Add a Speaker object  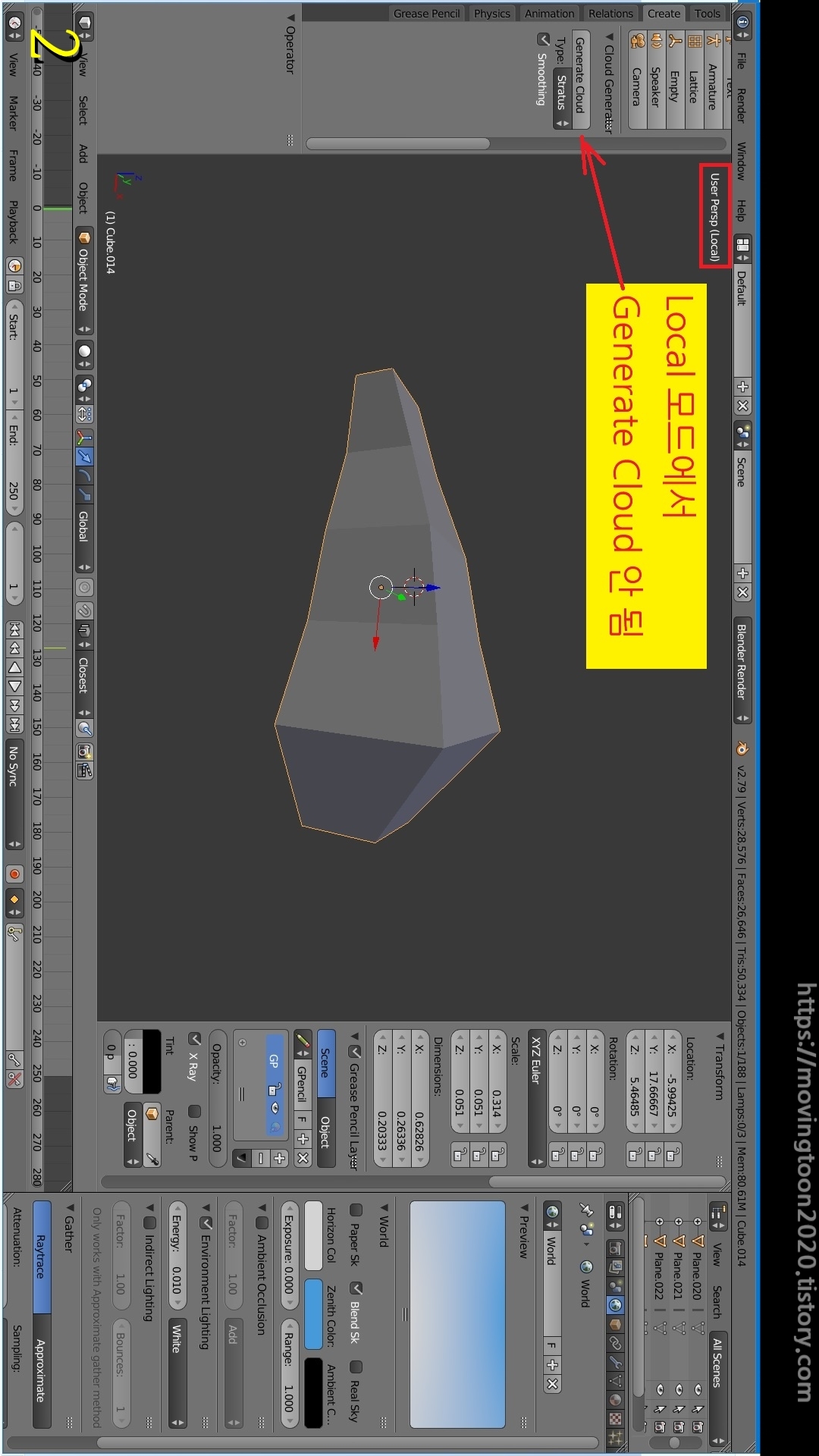click(x=655, y=79)
